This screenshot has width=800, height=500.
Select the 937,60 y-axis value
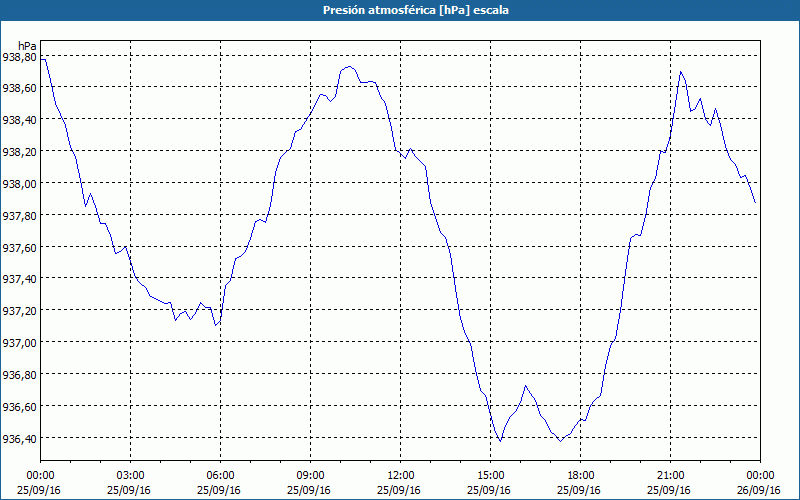point(19,247)
